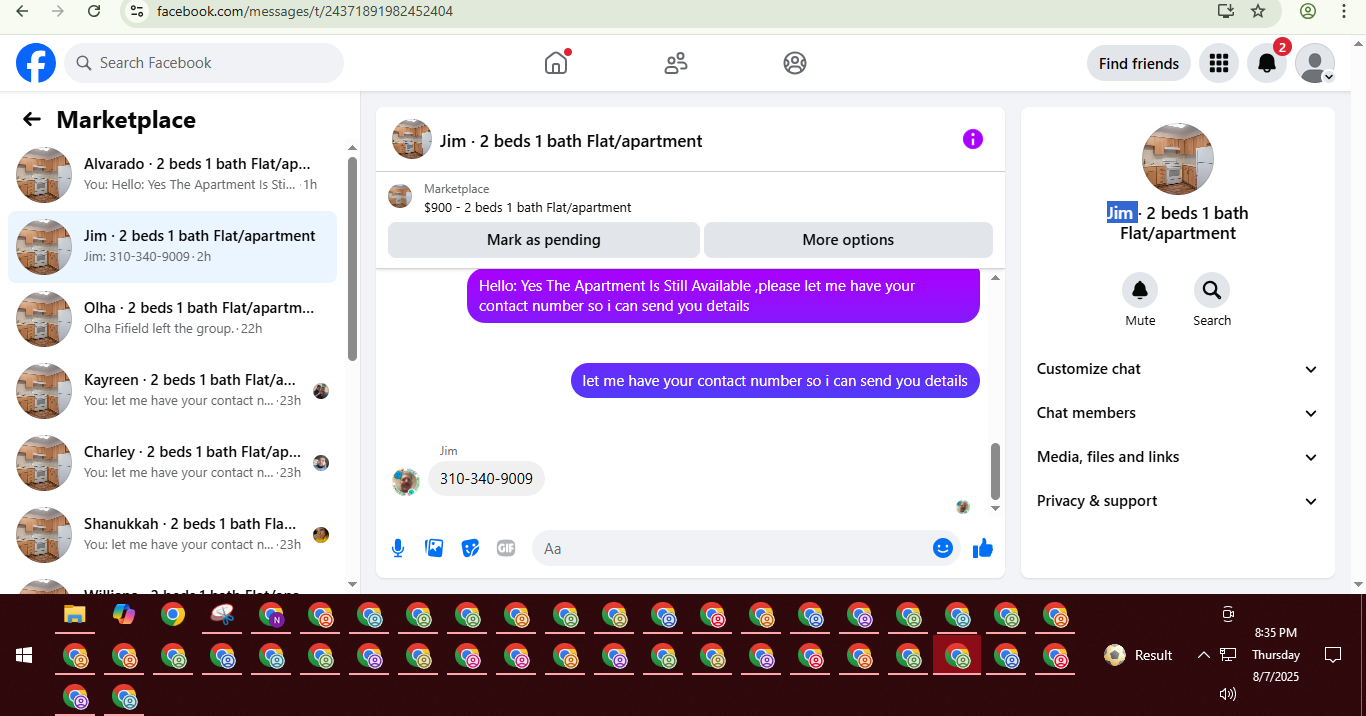
Task: Open the Chrome three-dot menu
Action: [1344, 11]
